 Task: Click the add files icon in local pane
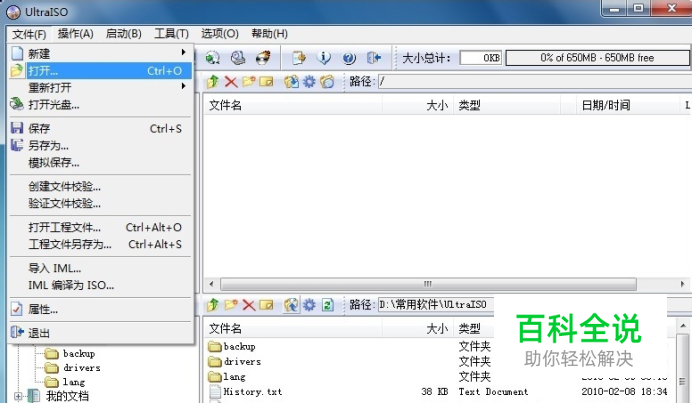291,305
